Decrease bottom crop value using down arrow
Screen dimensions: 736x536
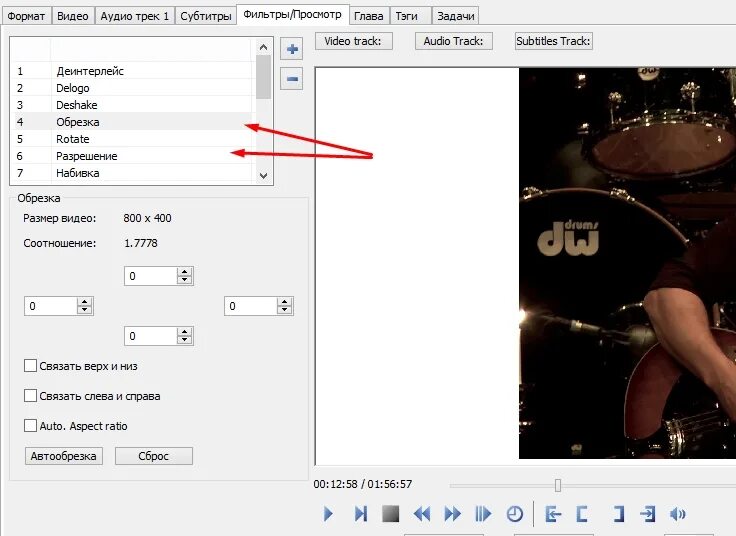(x=184, y=340)
